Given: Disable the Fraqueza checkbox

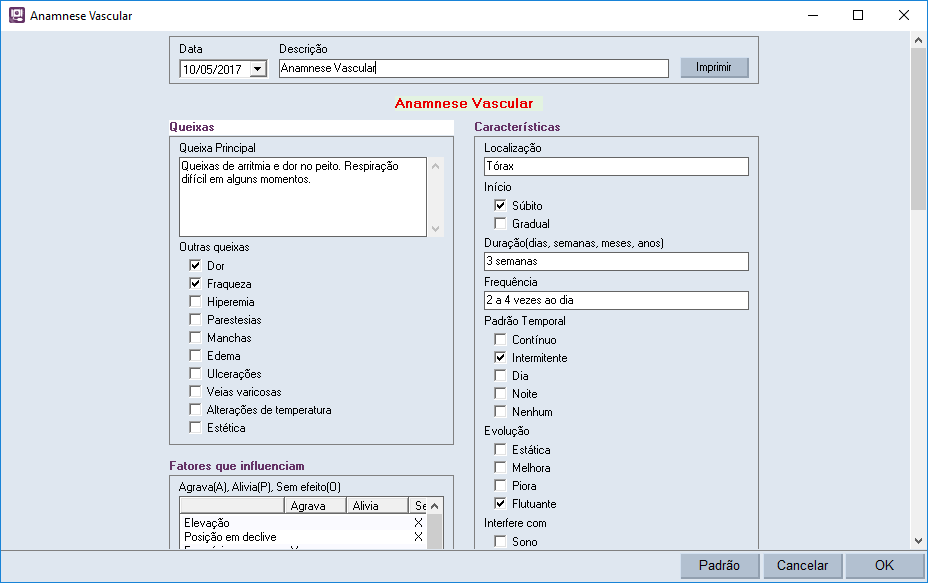Looking at the screenshot, I should (196, 284).
